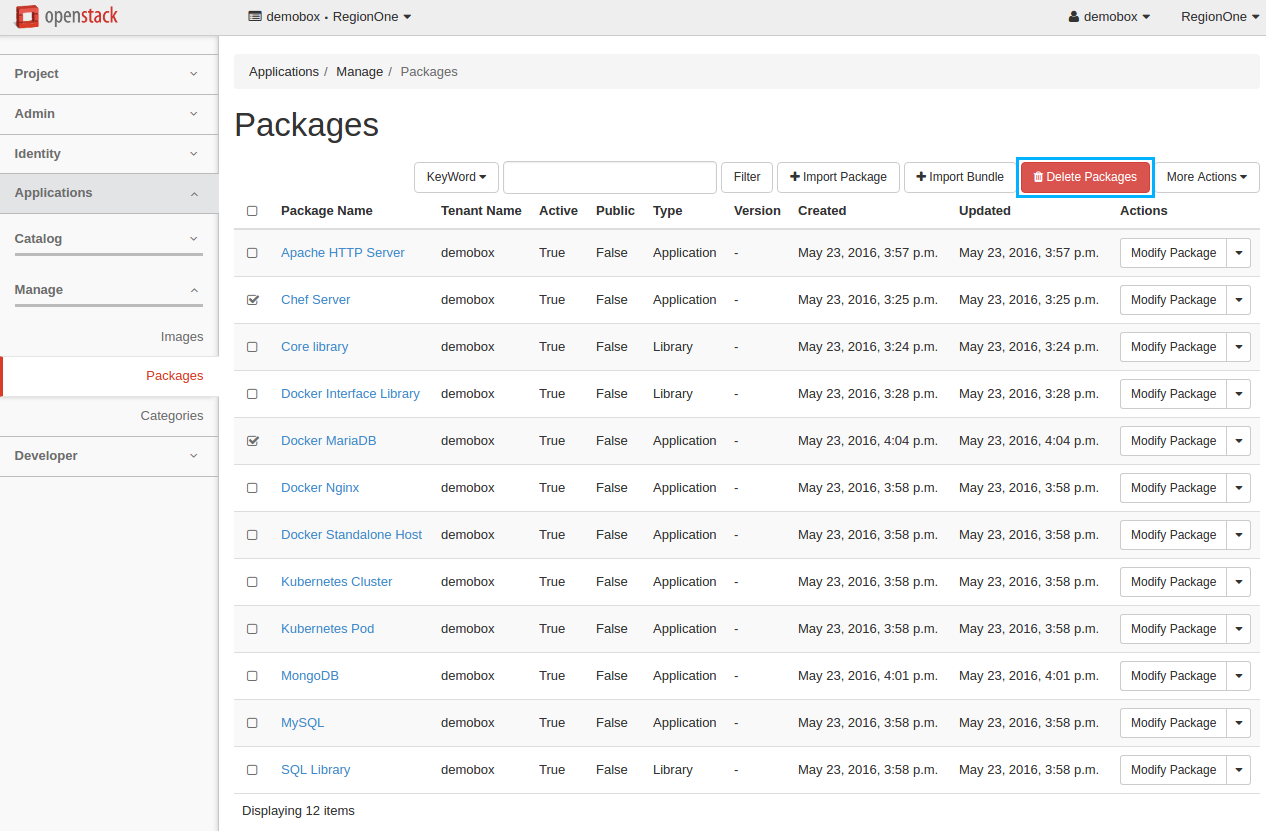The image size is (1266, 831).
Task: Switch to the Images page in Manage
Action: pyautogui.click(x=182, y=336)
